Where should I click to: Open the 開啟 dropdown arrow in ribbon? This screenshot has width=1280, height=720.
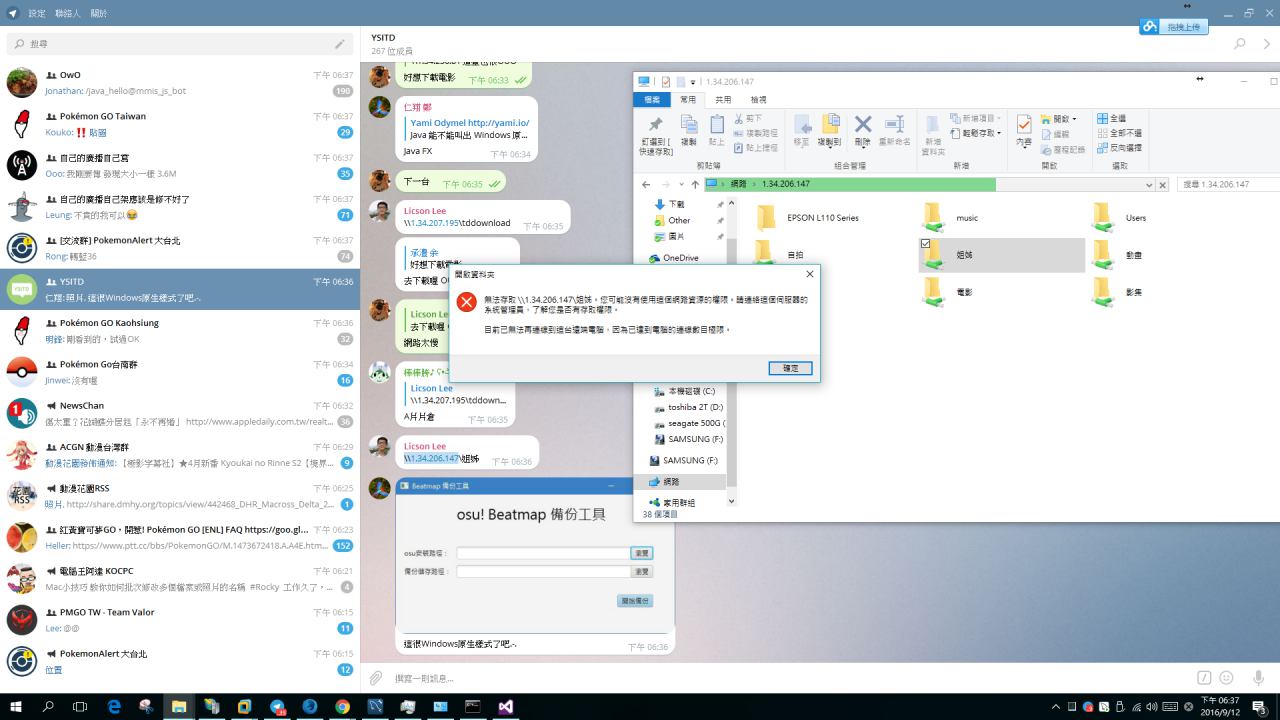[x=1074, y=119]
